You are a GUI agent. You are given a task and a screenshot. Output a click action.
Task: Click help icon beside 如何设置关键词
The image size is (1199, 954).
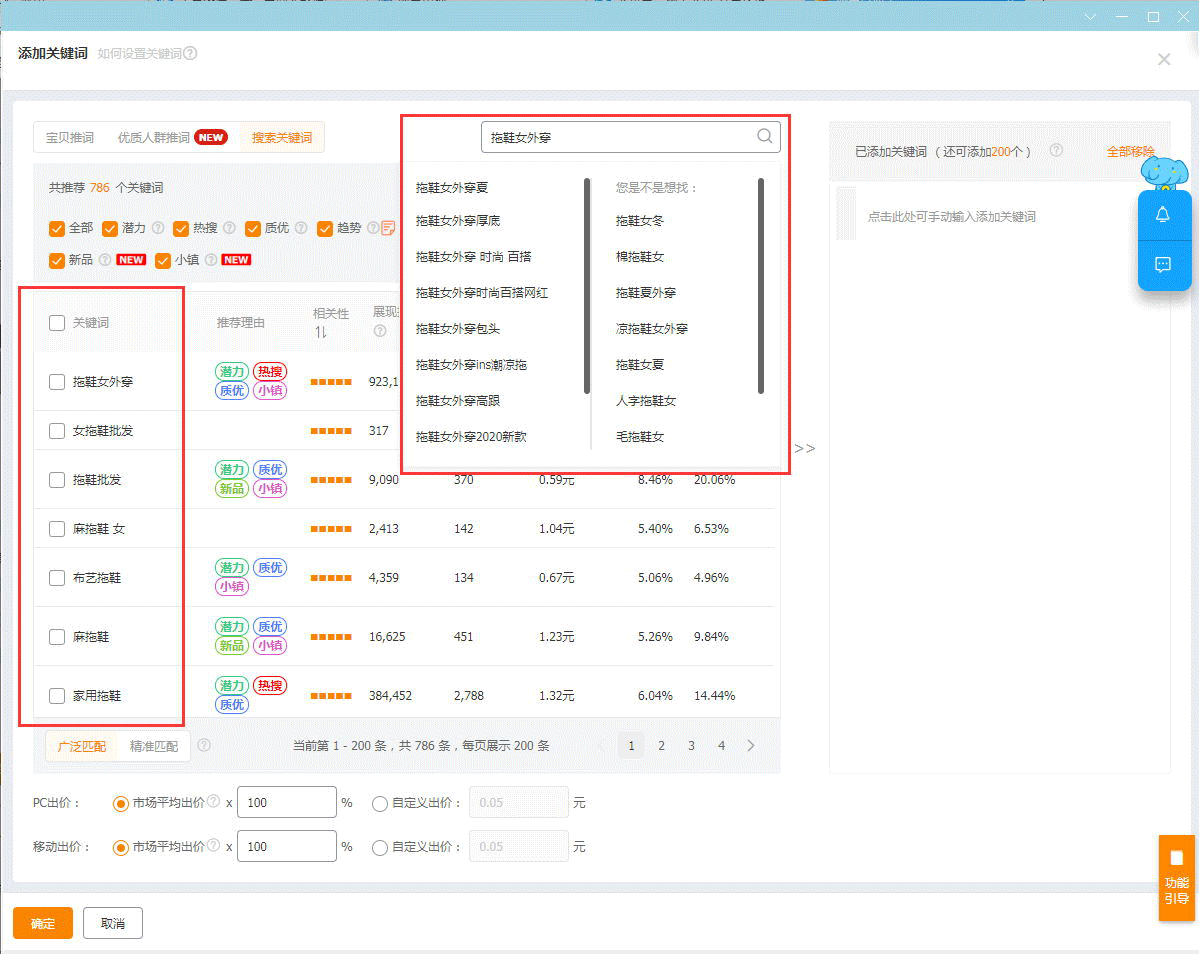190,53
